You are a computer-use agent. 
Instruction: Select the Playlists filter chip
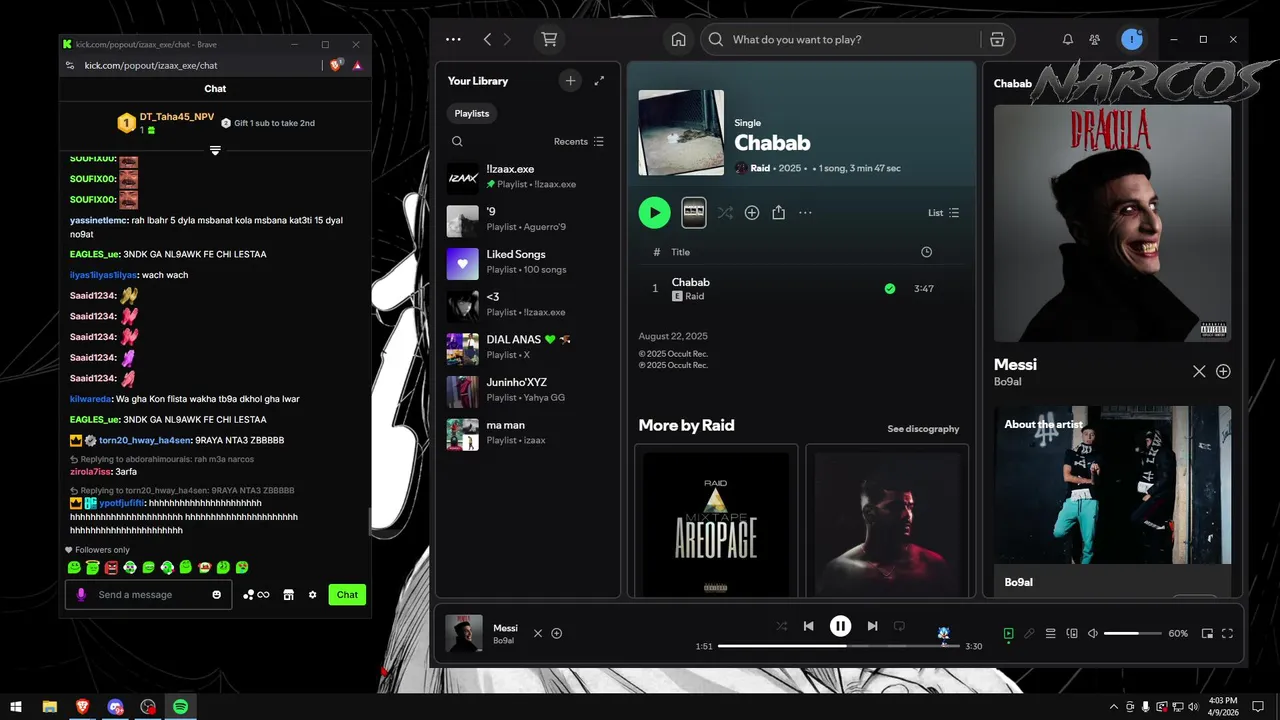pos(472,113)
